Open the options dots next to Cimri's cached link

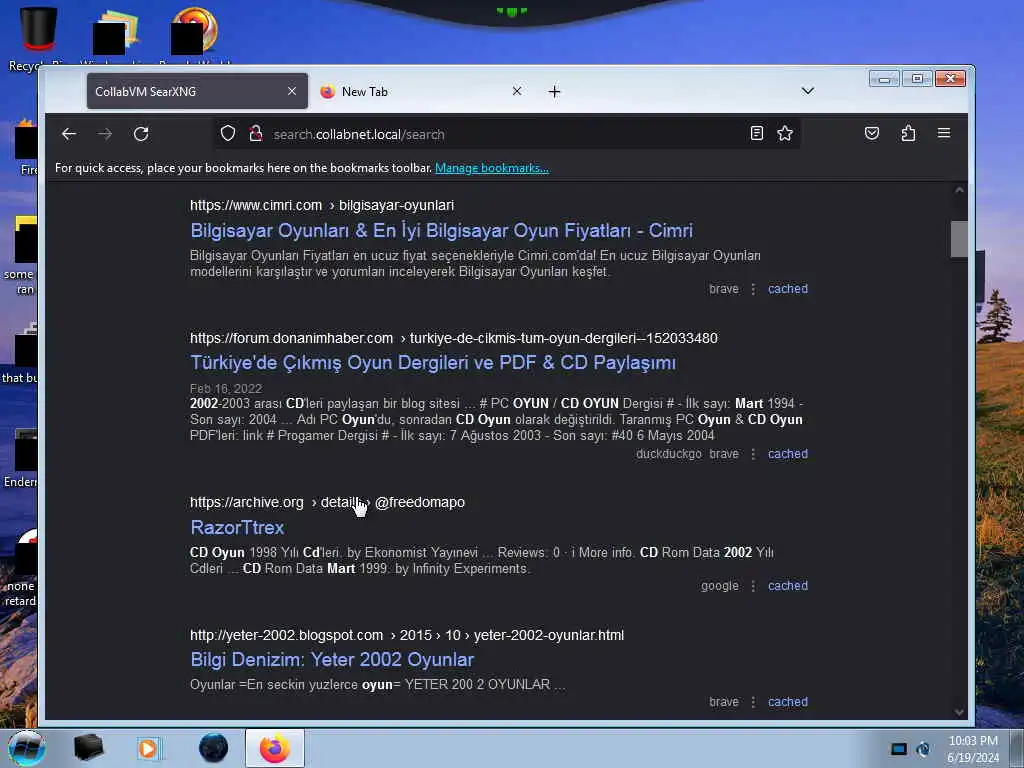coord(753,289)
